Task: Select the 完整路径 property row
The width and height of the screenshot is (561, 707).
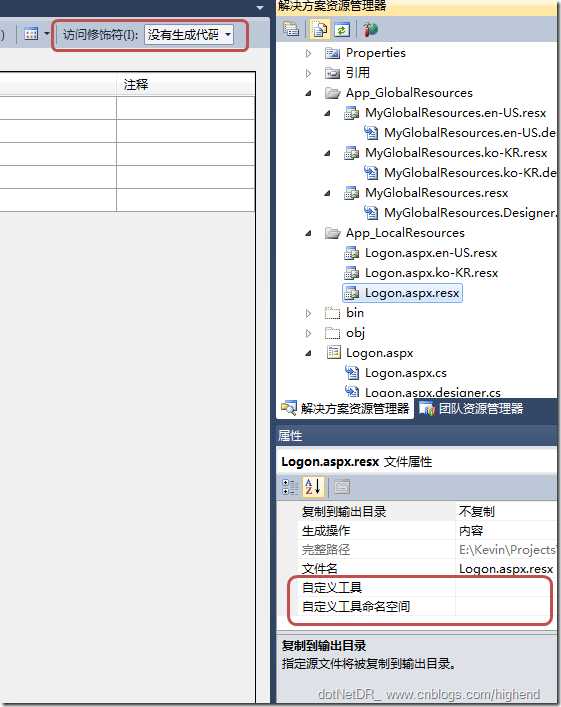Action: (326, 550)
